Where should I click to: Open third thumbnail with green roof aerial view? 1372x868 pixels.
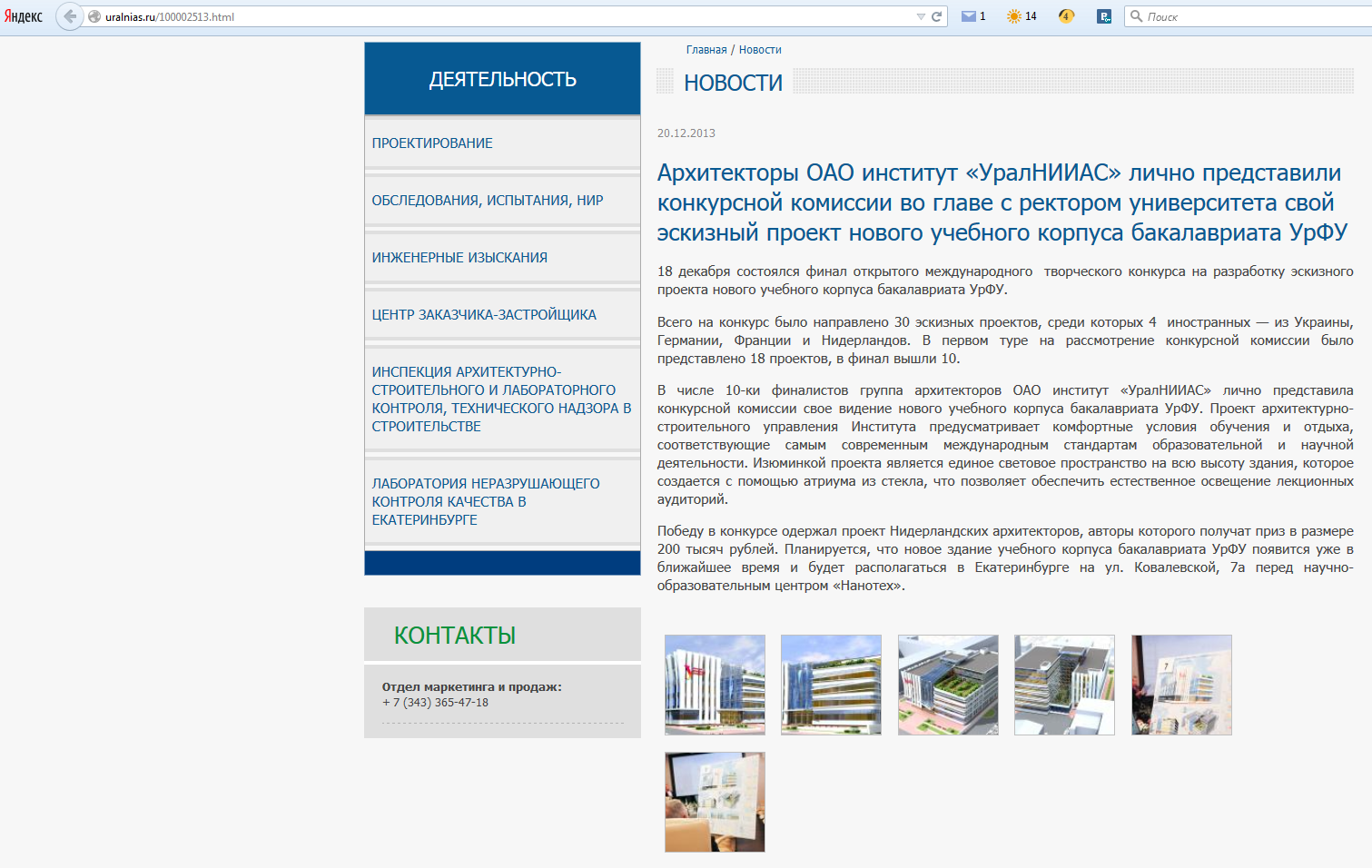948,685
